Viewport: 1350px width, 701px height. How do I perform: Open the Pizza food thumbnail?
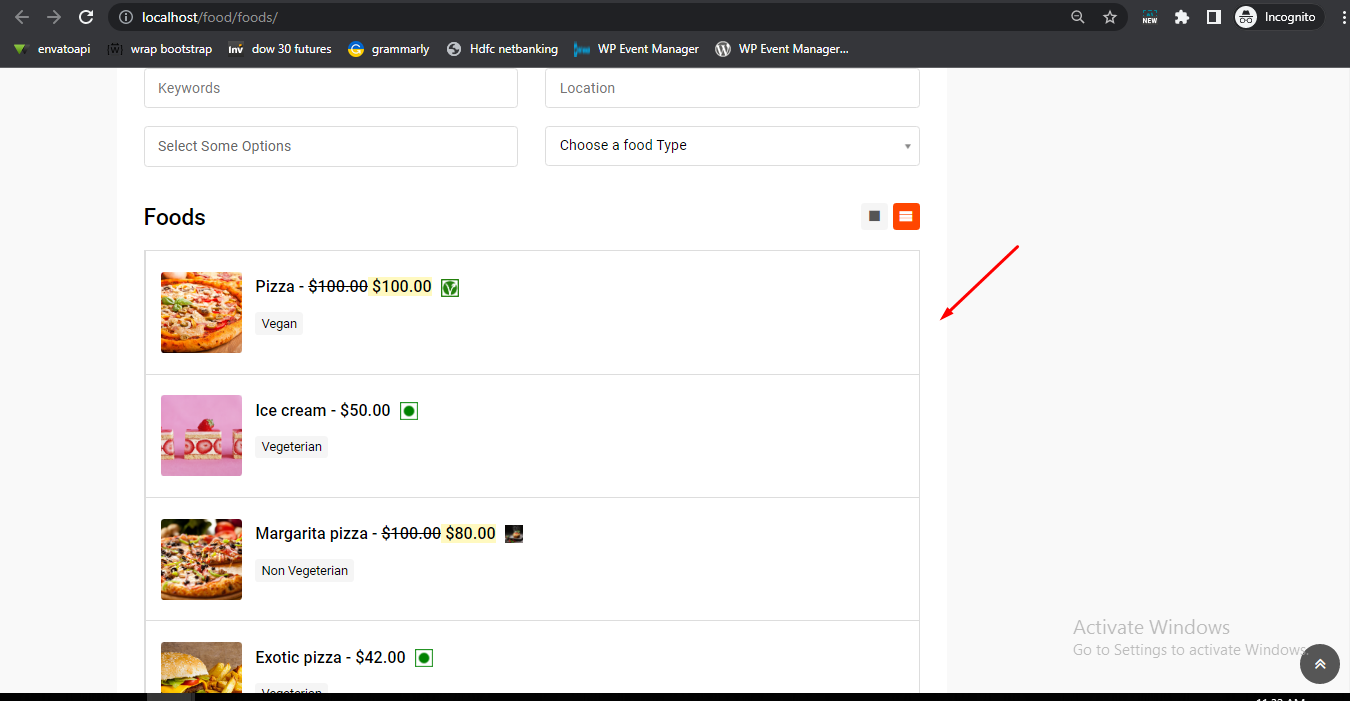(201, 312)
